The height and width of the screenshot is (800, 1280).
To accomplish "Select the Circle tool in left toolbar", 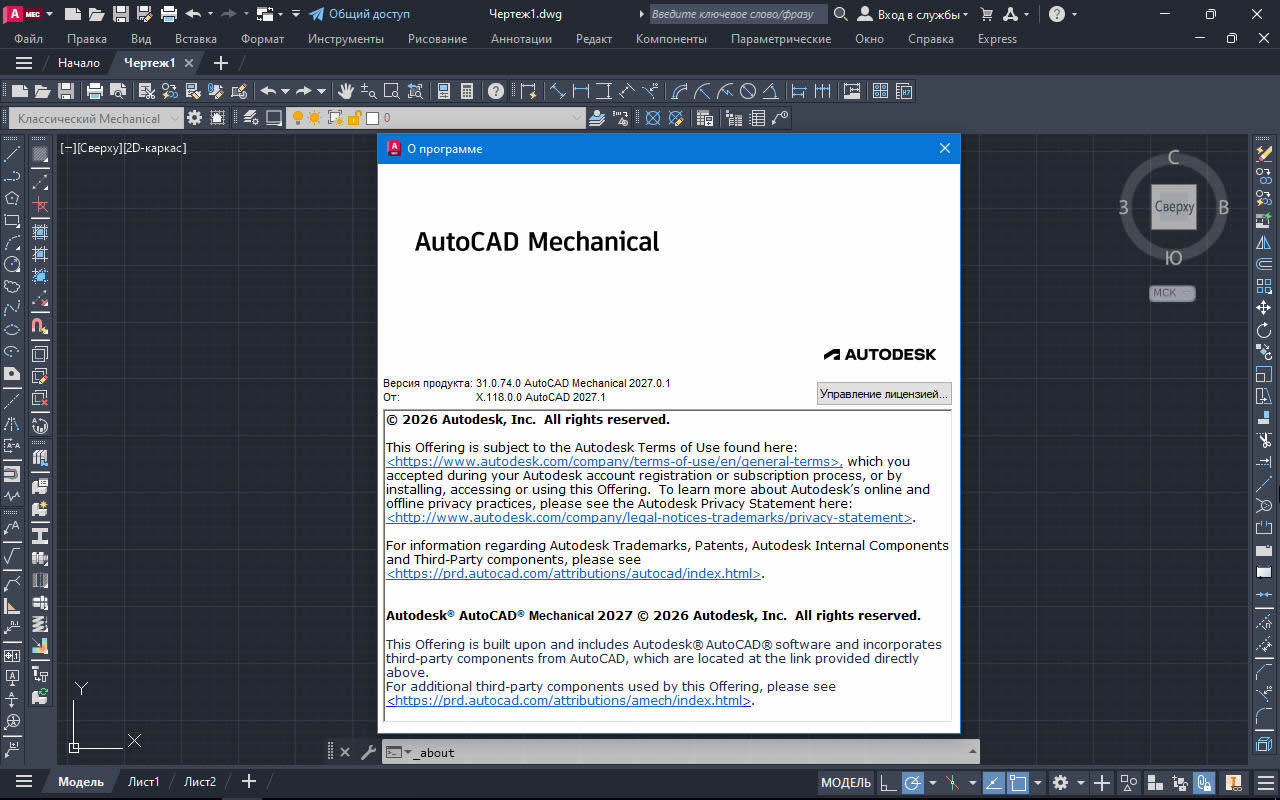I will point(12,264).
